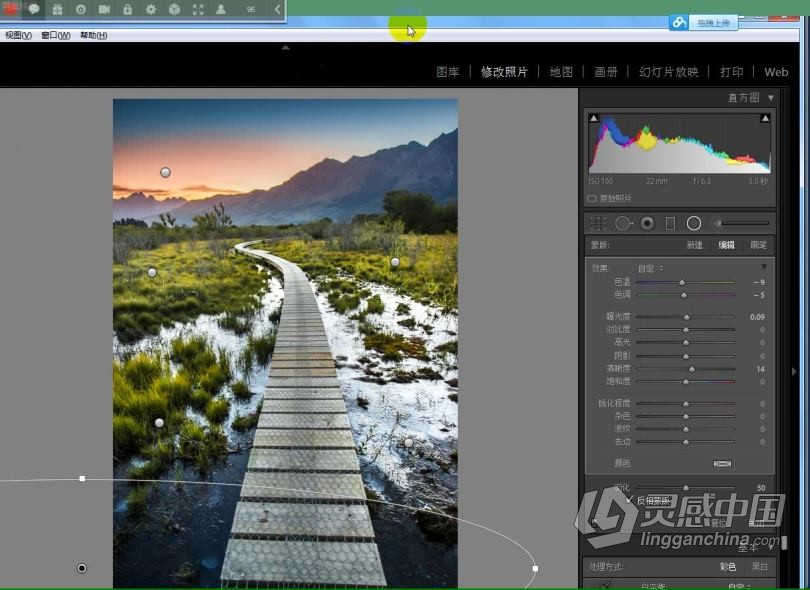Image resolution: width=810 pixels, height=590 pixels.
Task: Select the red eye correction tool icon
Action: tap(647, 223)
